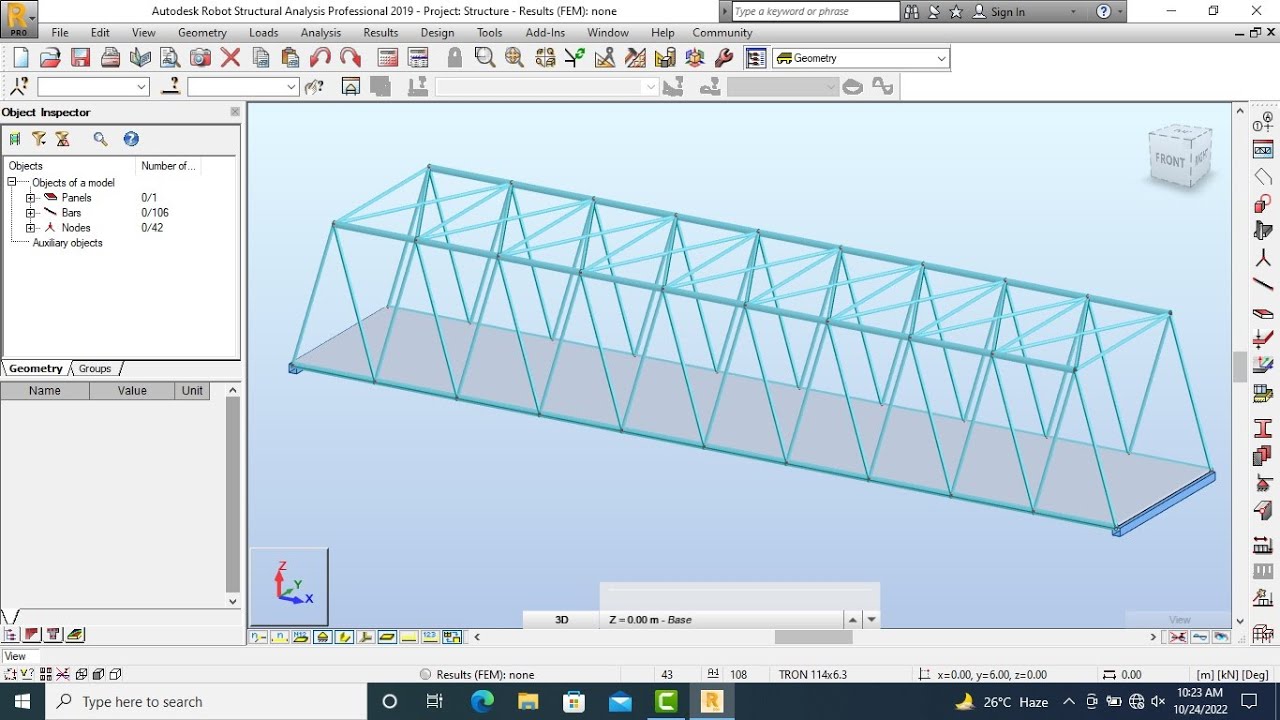This screenshot has height=720, width=1280.
Task: Open Print Preview with the magnifier-page icon
Action: [170, 58]
